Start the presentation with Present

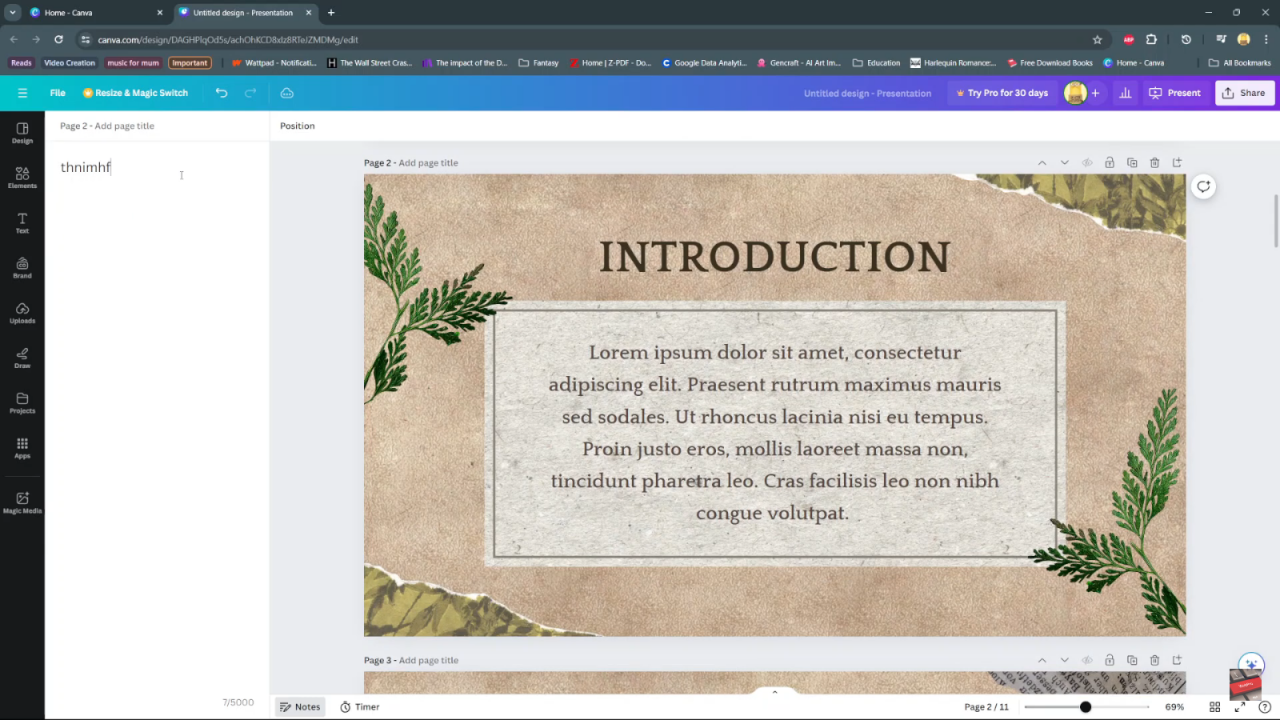click(1175, 93)
